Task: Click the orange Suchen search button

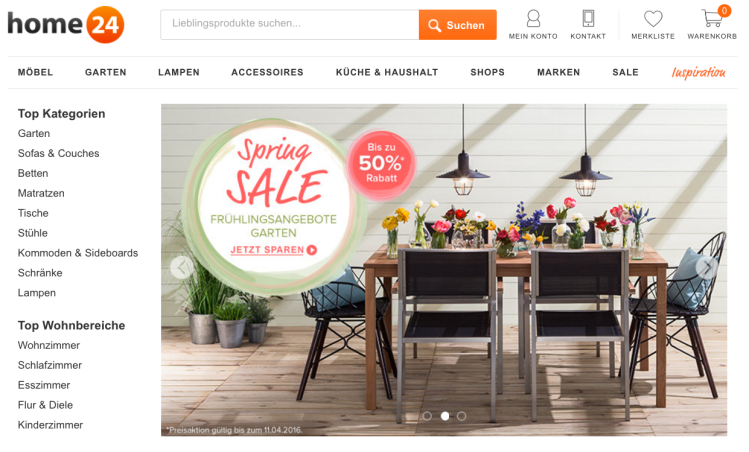Action: pyautogui.click(x=458, y=25)
